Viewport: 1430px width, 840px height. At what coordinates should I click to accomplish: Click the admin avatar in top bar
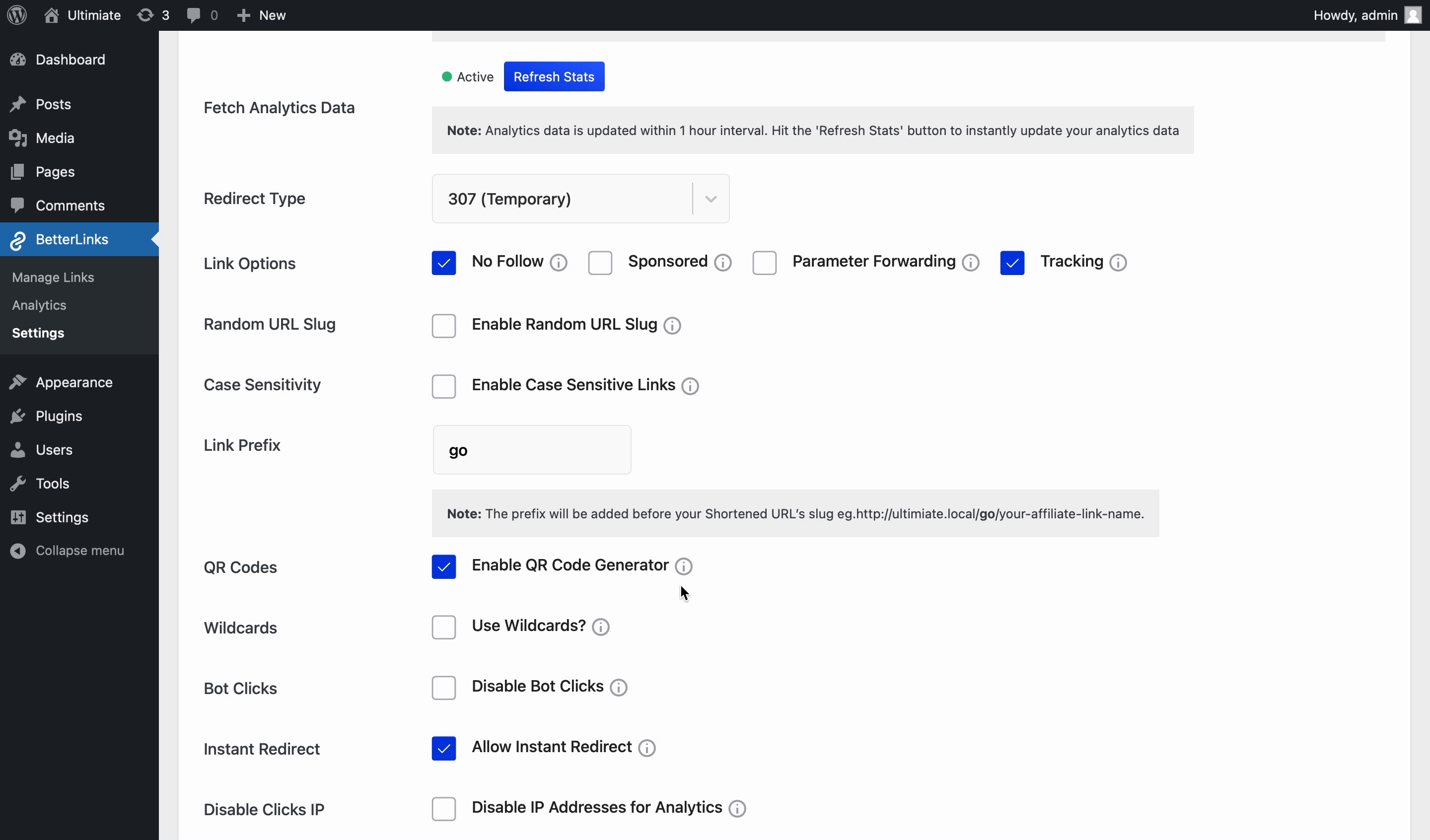pyautogui.click(x=1413, y=15)
